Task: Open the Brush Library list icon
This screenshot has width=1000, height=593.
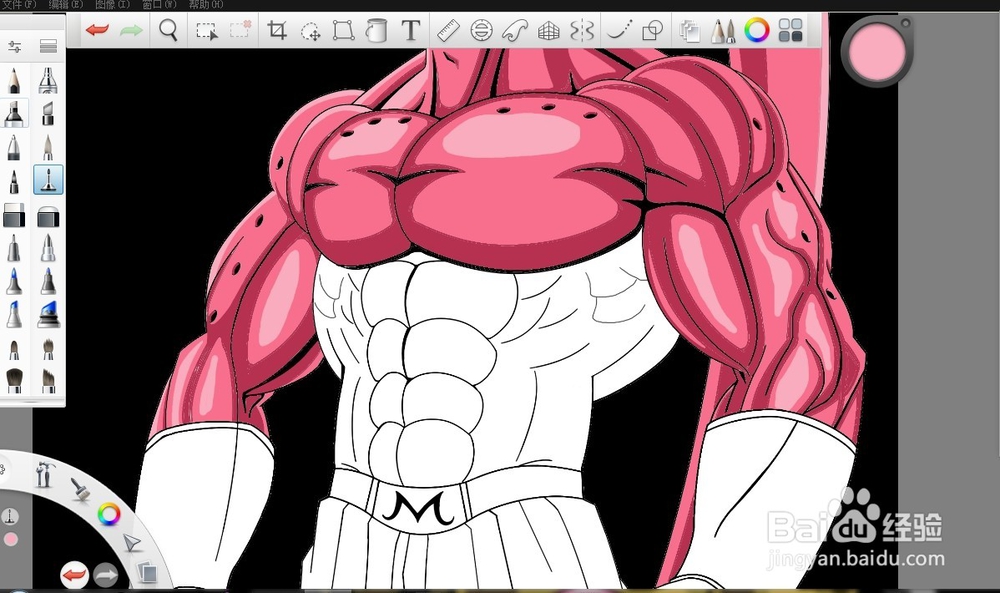Action: 48,46
